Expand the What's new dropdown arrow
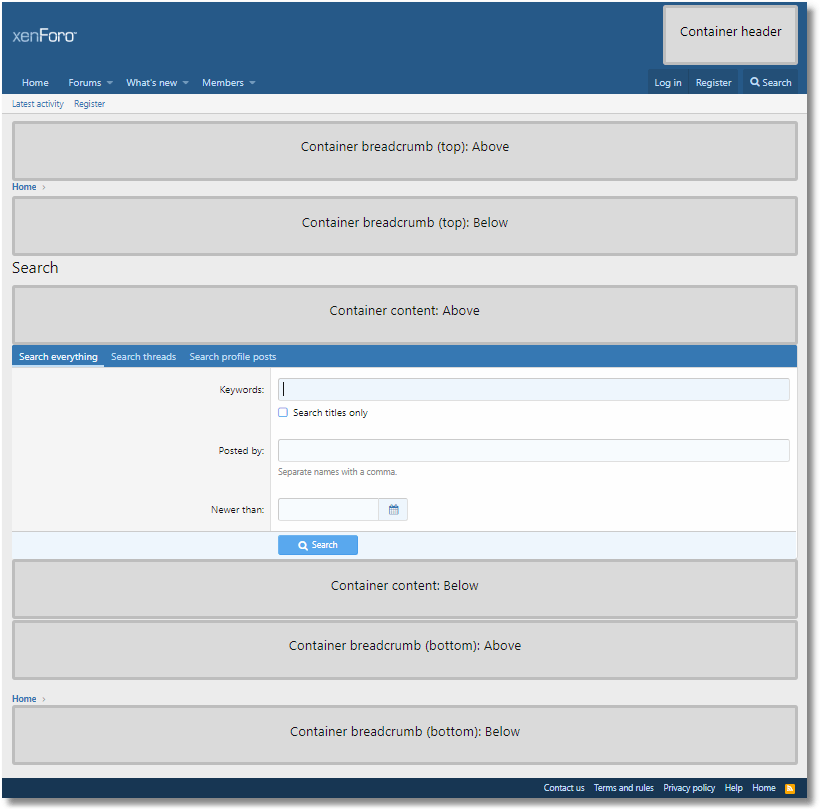This screenshot has width=821, height=812. coord(186,83)
